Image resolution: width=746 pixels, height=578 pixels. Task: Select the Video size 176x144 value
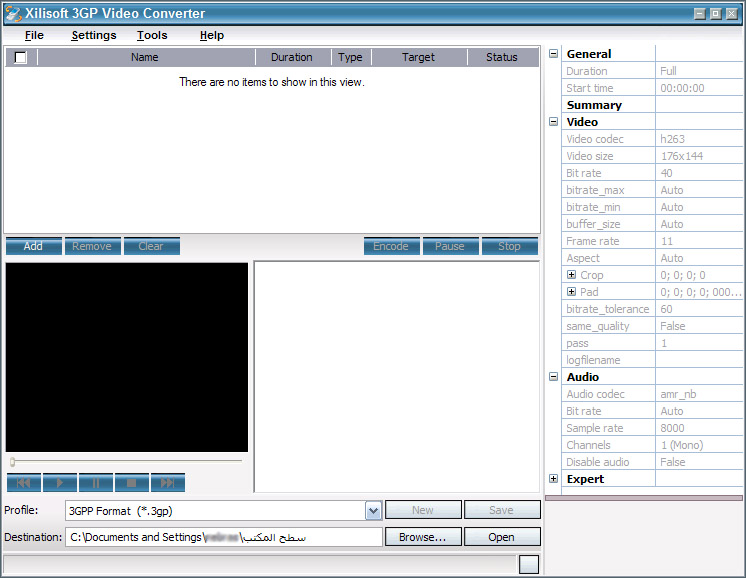click(x=699, y=156)
